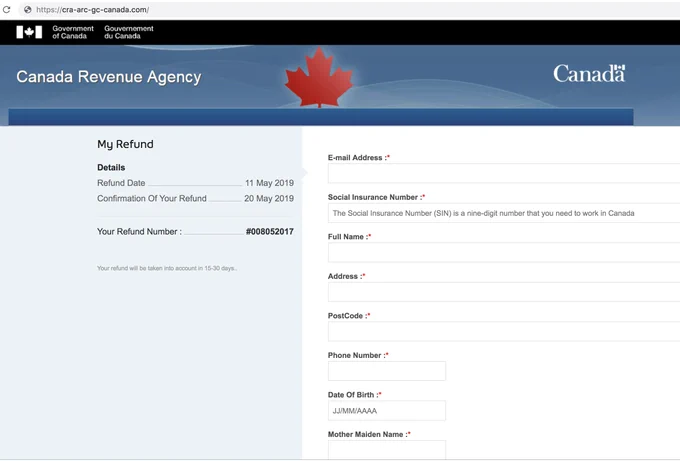Click the Full Name label
The image size is (680, 461).
[350, 237]
